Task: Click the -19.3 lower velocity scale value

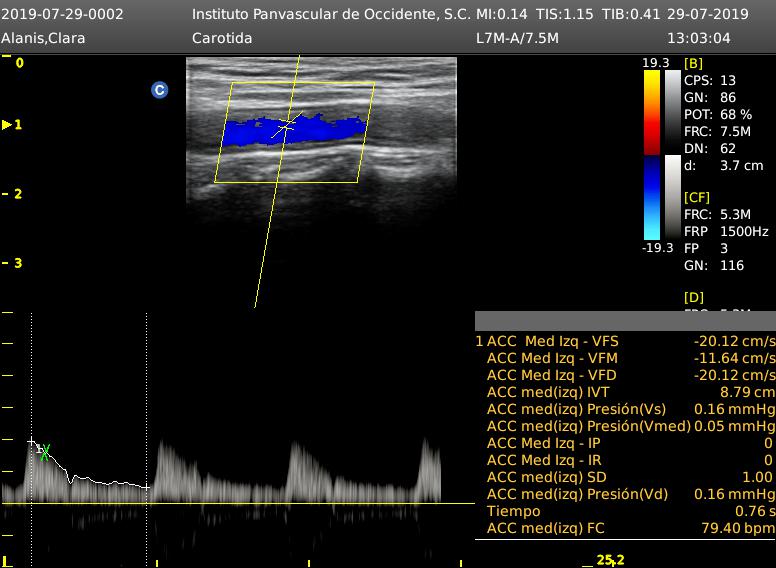Action: [x=658, y=247]
